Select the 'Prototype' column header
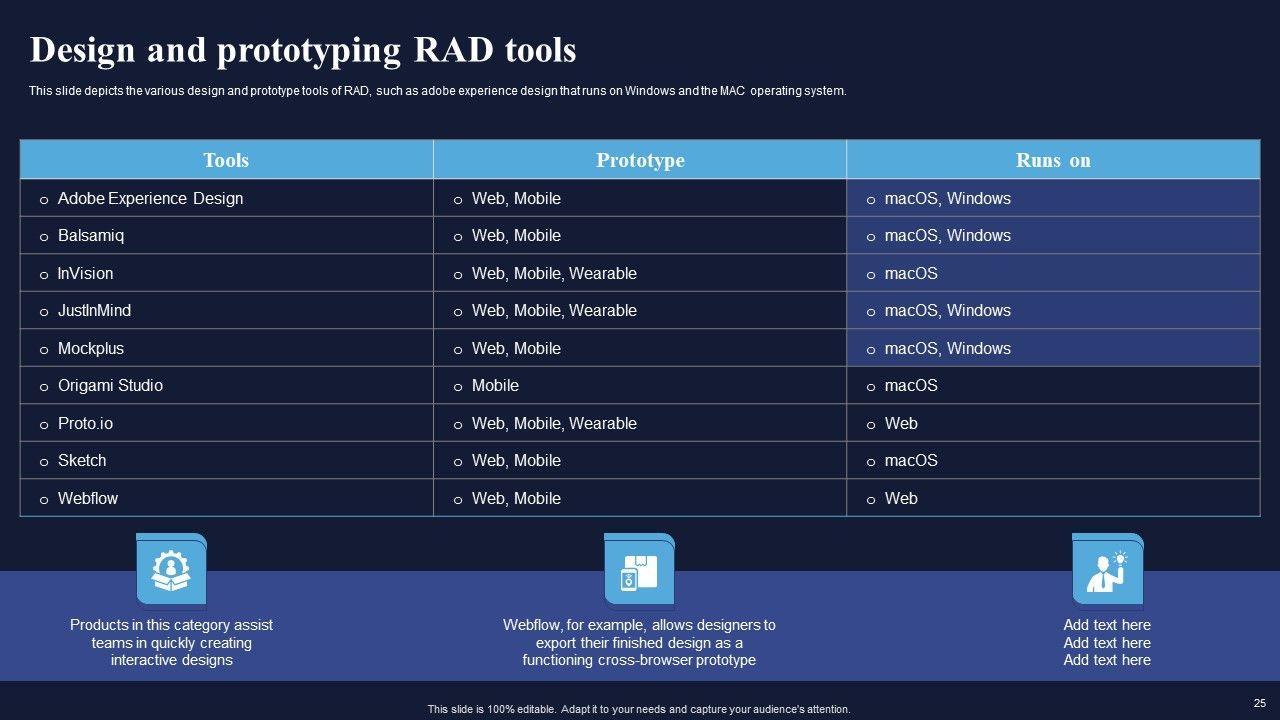This screenshot has width=1280, height=720. click(640, 160)
